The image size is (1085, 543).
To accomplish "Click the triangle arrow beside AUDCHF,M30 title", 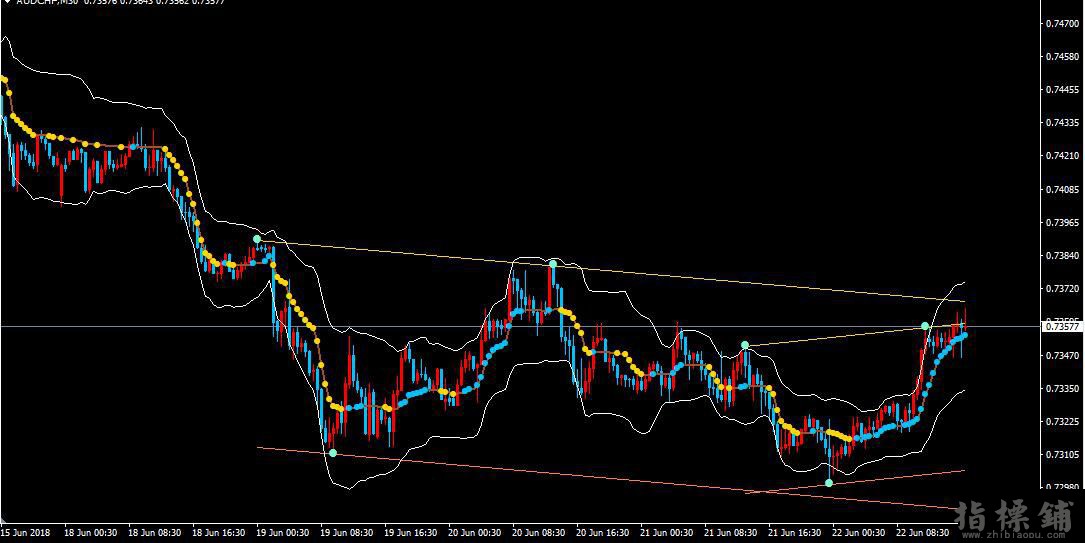I will [7, 1].
